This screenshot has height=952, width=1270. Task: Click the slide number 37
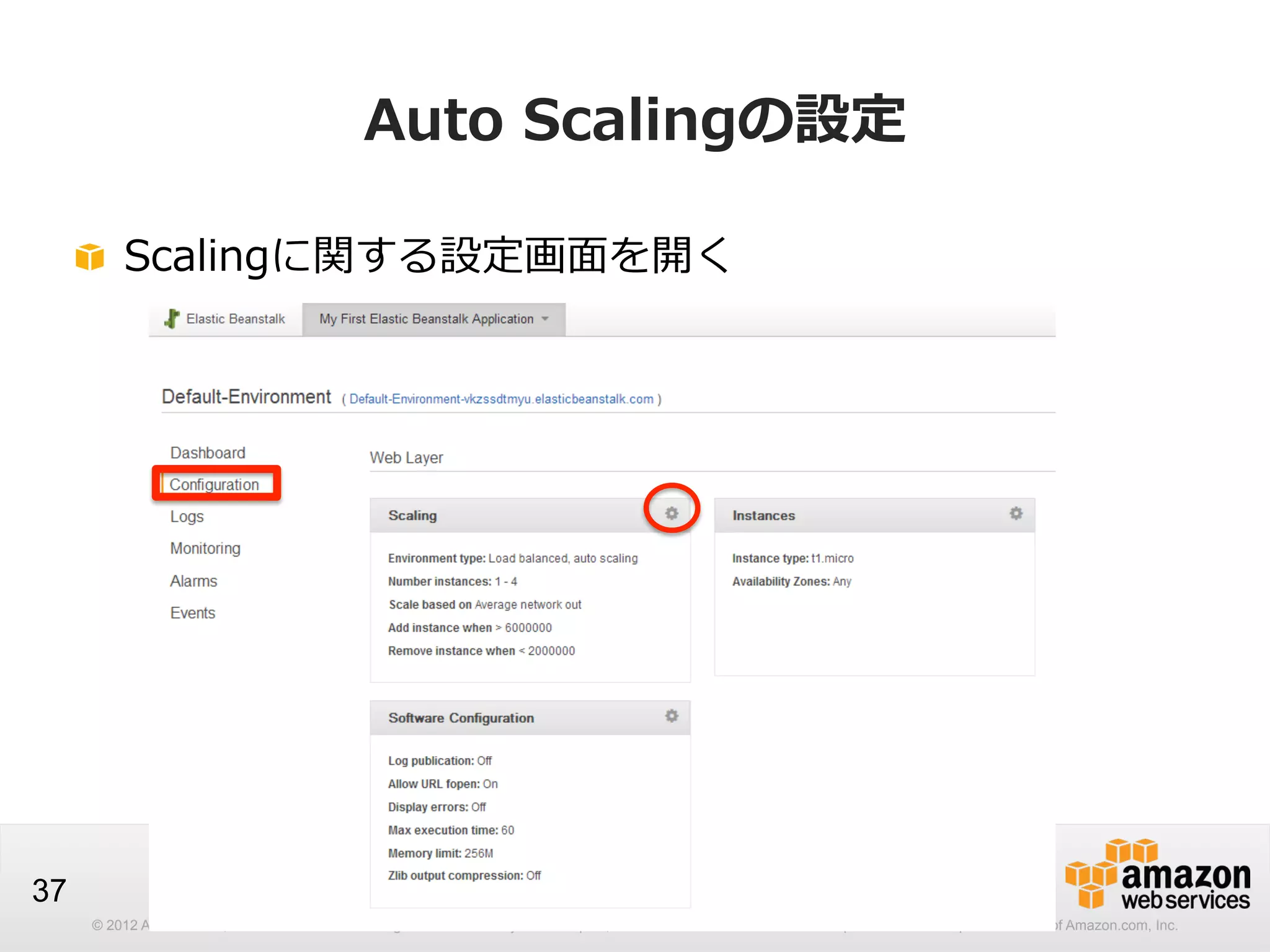49,891
